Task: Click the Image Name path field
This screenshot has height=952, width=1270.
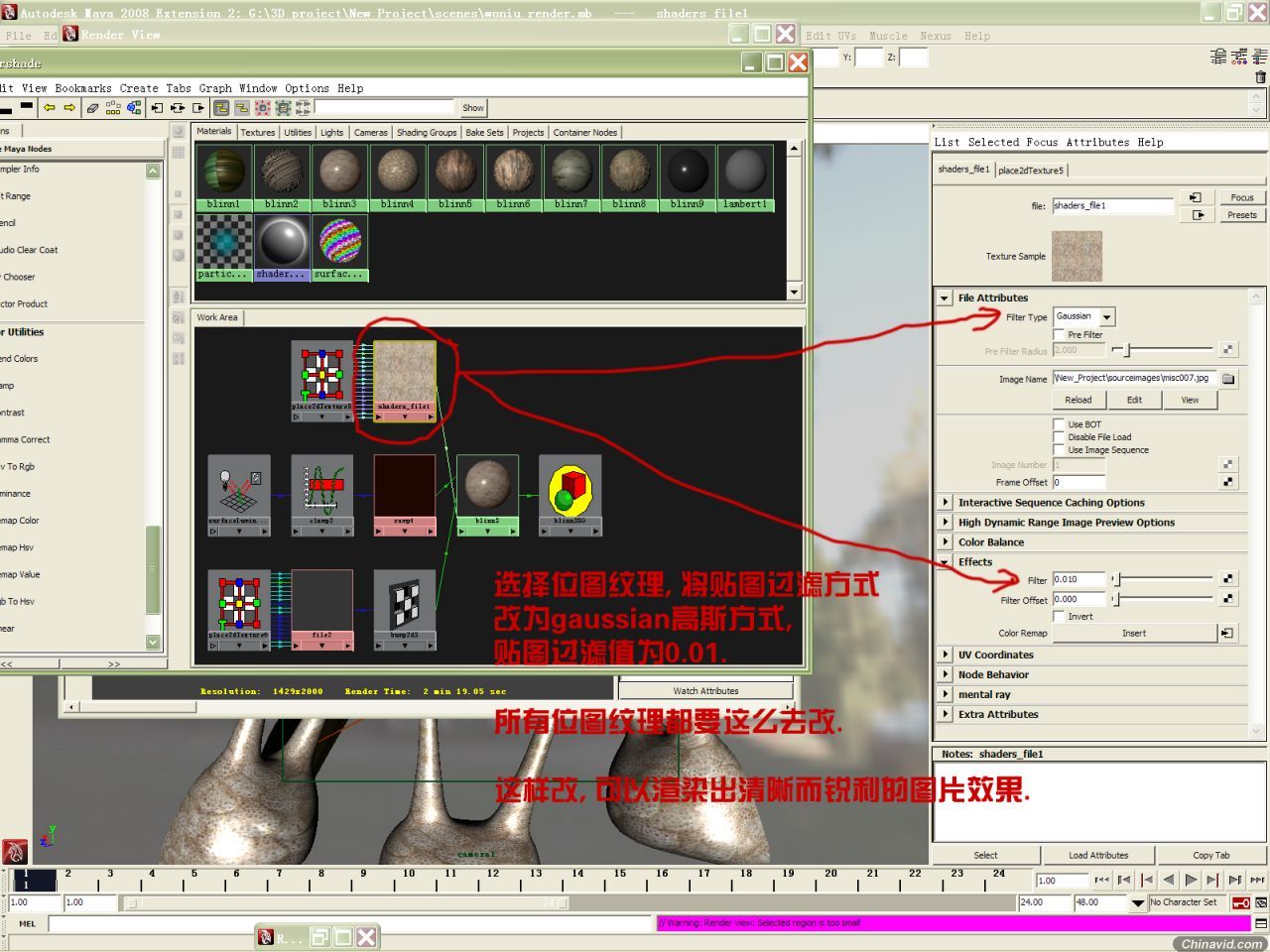Action: (1134, 378)
